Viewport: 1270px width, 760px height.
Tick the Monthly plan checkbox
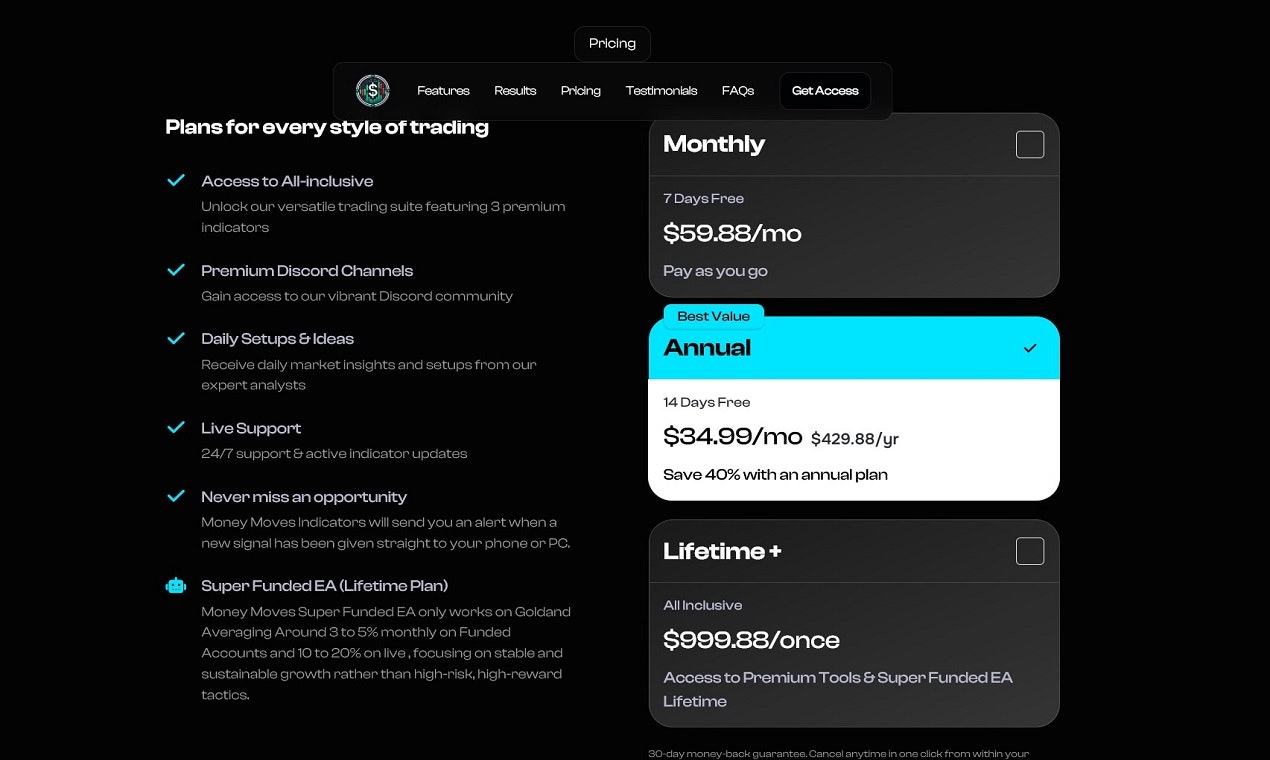tap(1030, 145)
